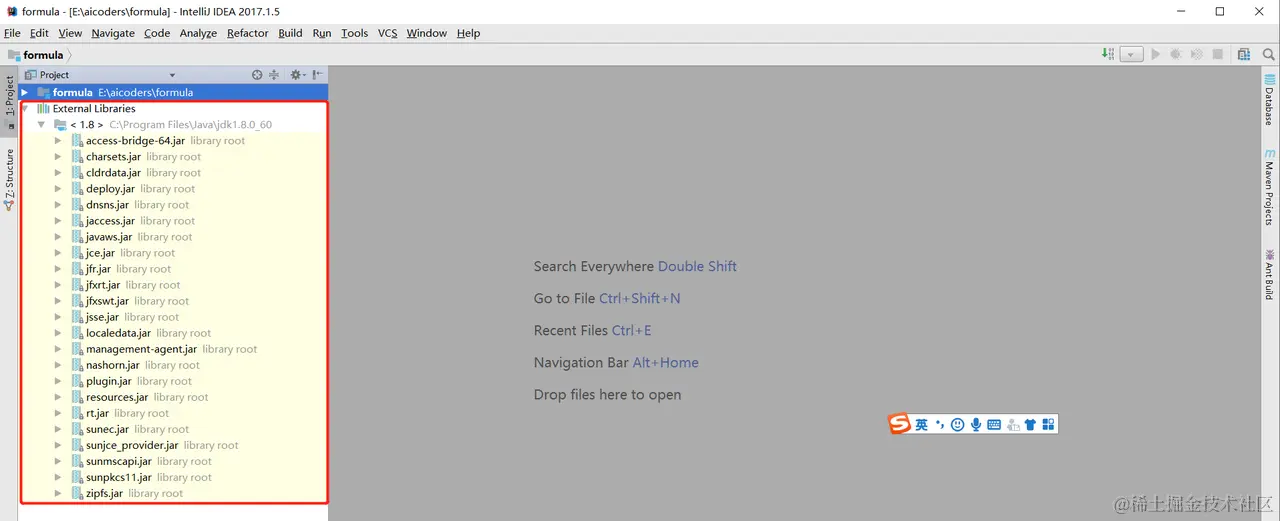This screenshot has height=521, width=1280.
Task: Click the Stop square icon
Action: point(1217,55)
